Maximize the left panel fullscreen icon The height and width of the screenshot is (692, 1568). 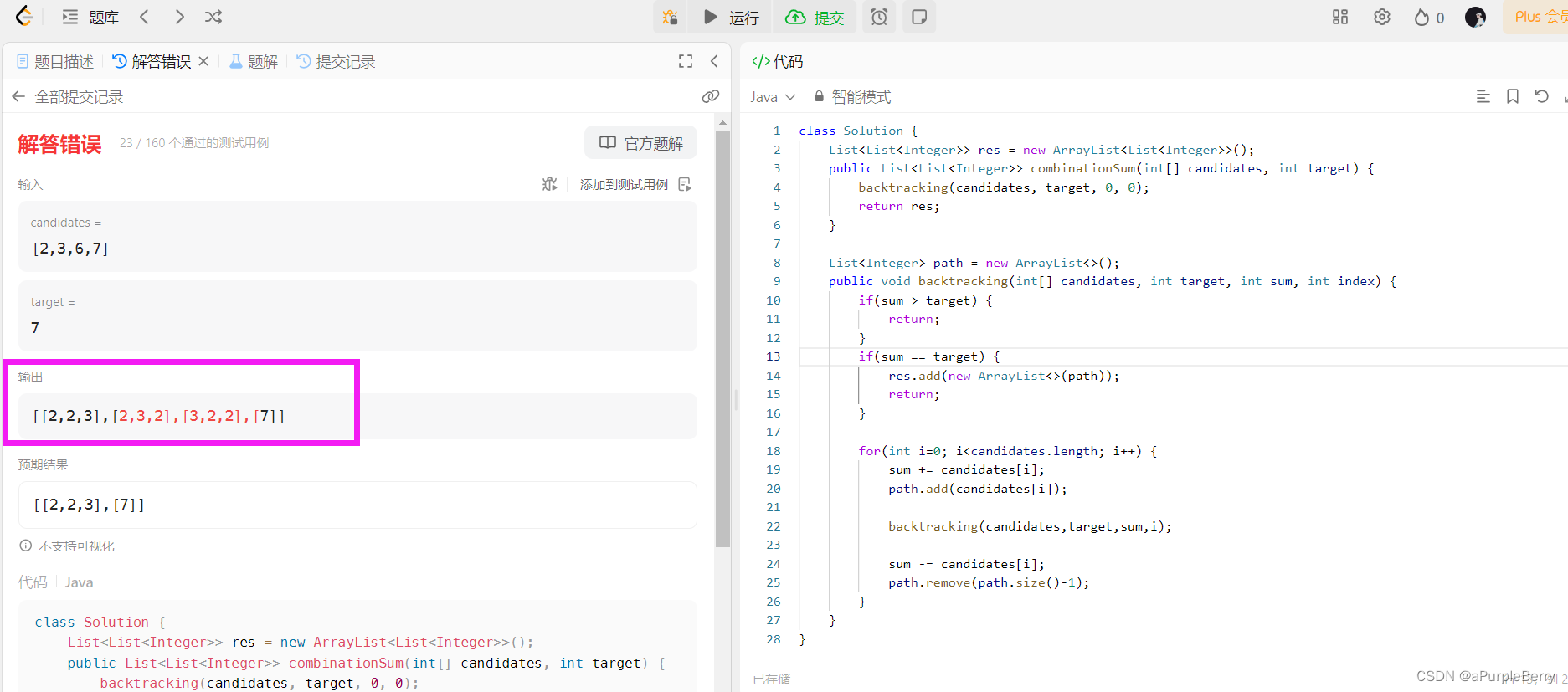coord(686,61)
